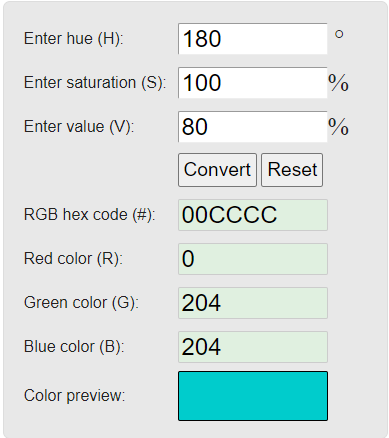Click the degree symbol beside hue field

coord(339,34)
